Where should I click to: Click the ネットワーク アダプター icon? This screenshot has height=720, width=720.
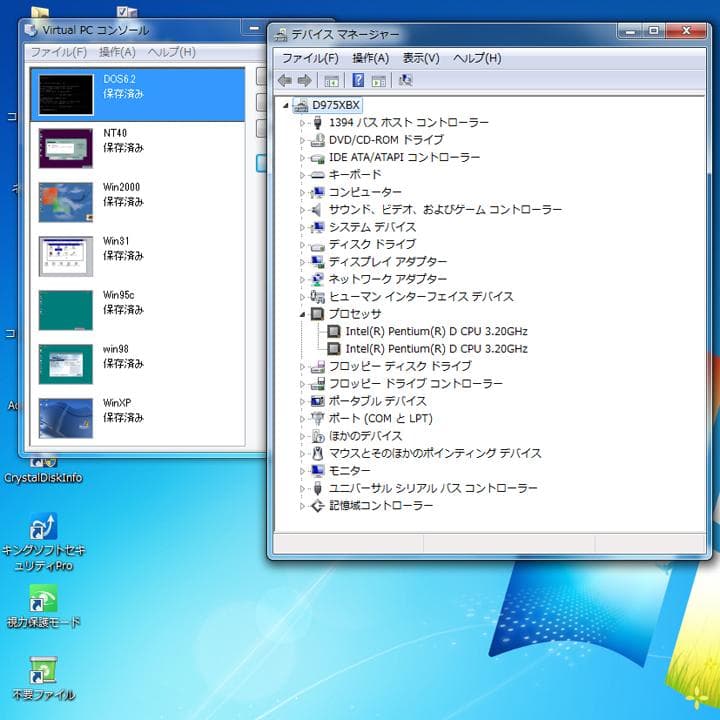coord(317,279)
